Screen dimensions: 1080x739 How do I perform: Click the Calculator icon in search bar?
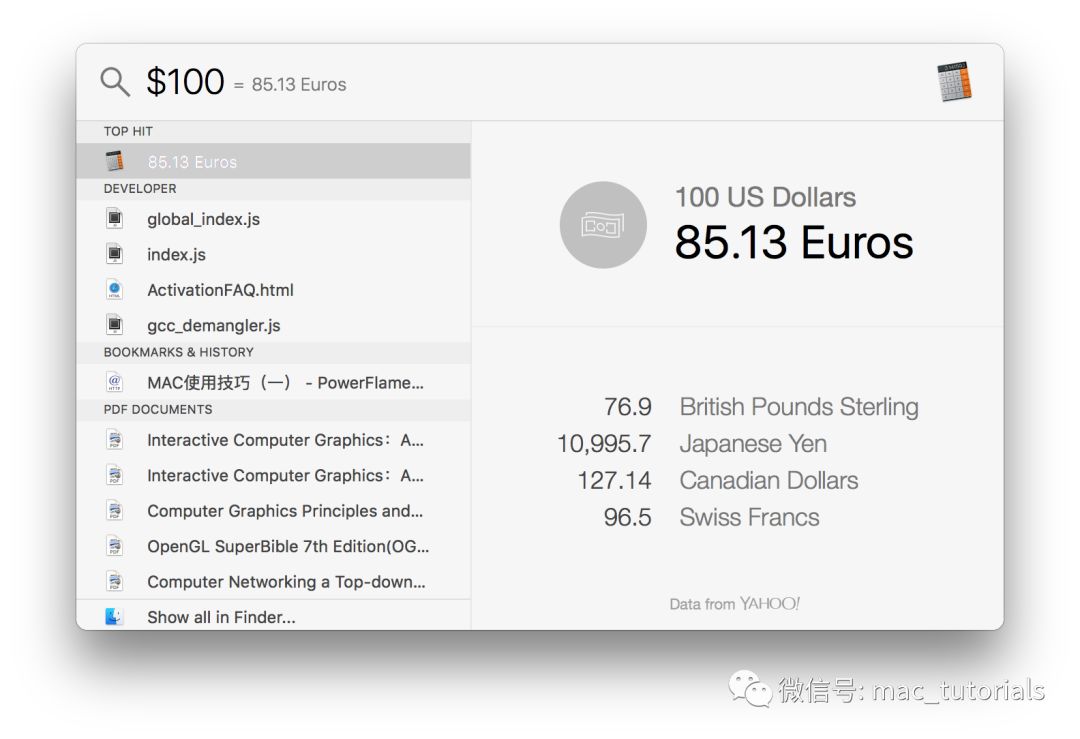(x=954, y=82)
